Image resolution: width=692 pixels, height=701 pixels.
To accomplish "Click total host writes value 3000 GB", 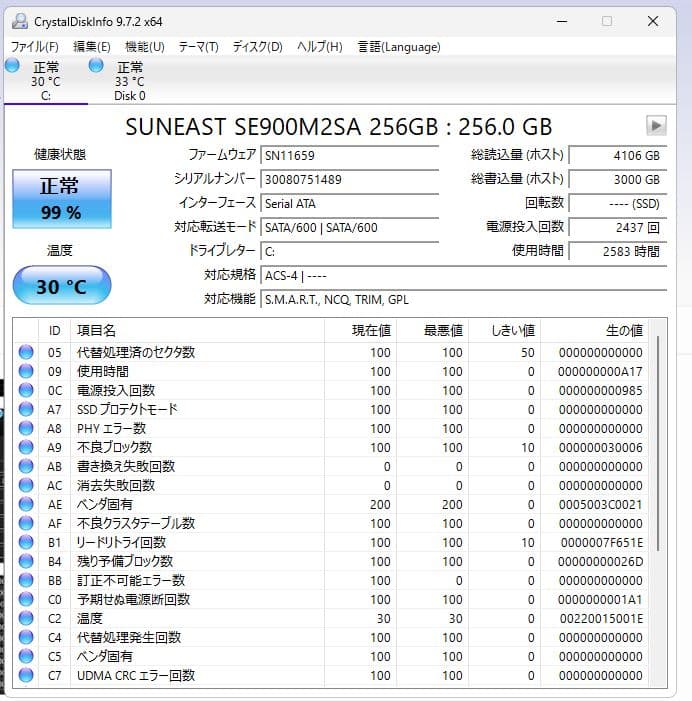I will point(618,179).
